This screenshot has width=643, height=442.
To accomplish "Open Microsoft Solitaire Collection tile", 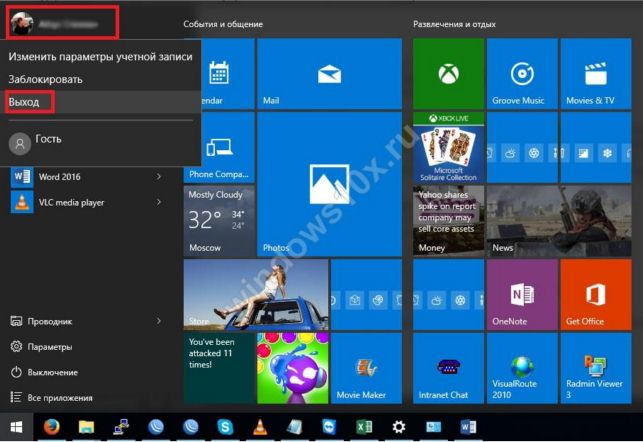I will coord(448,147).
